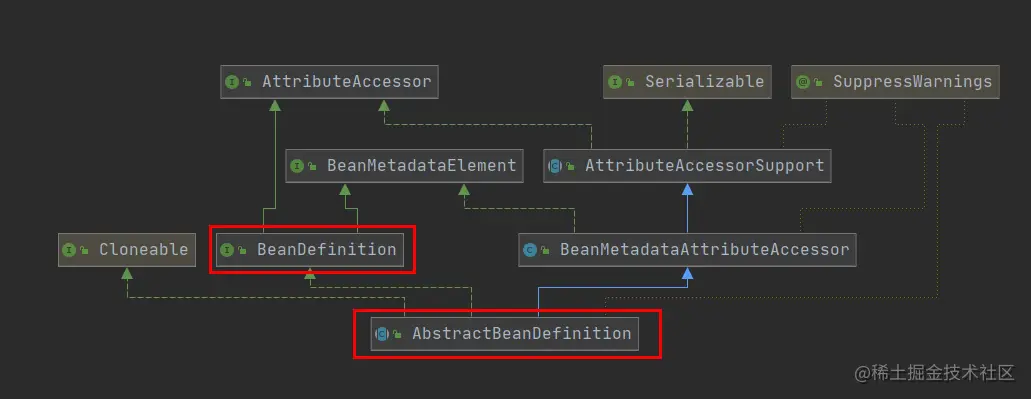Click the visibility lock icon on Serializable

(630, 83)
